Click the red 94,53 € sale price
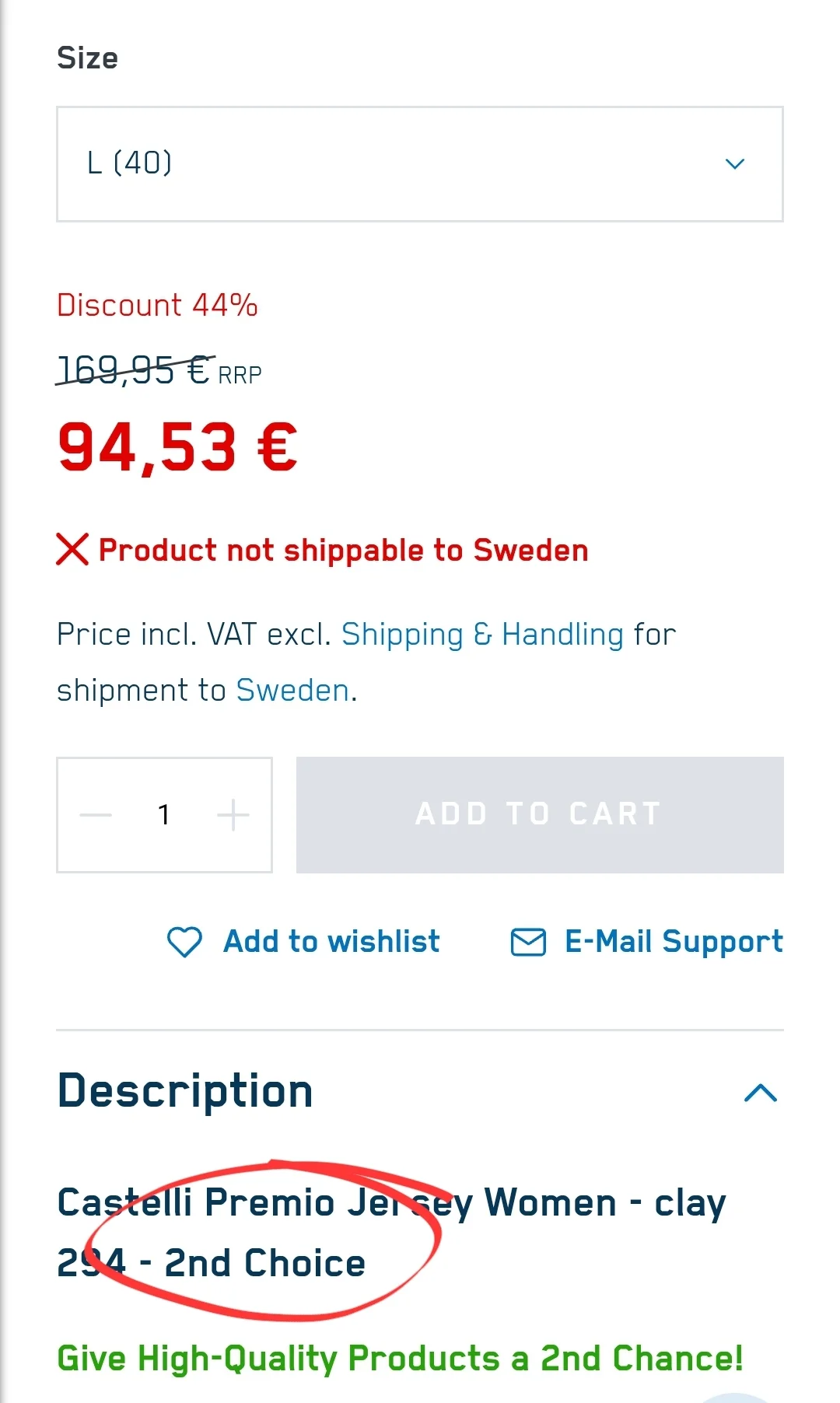840x1403 pixels. click(x=177, y=448)
